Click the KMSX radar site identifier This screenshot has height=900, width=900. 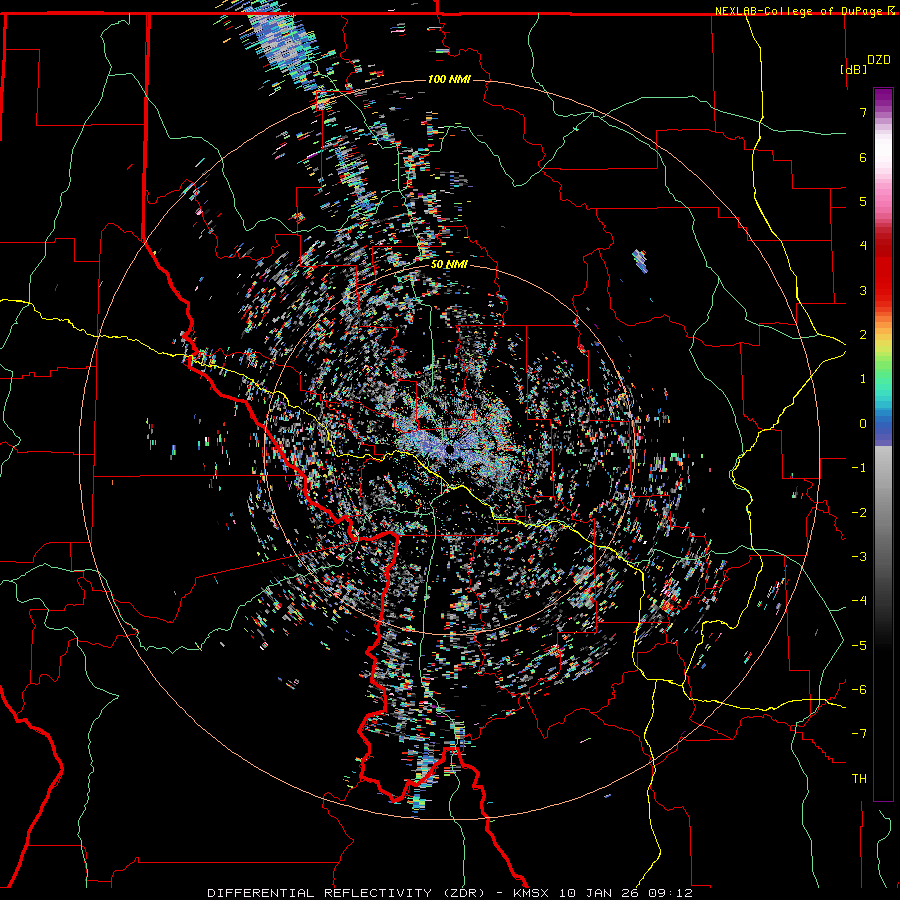pos(533,893)
